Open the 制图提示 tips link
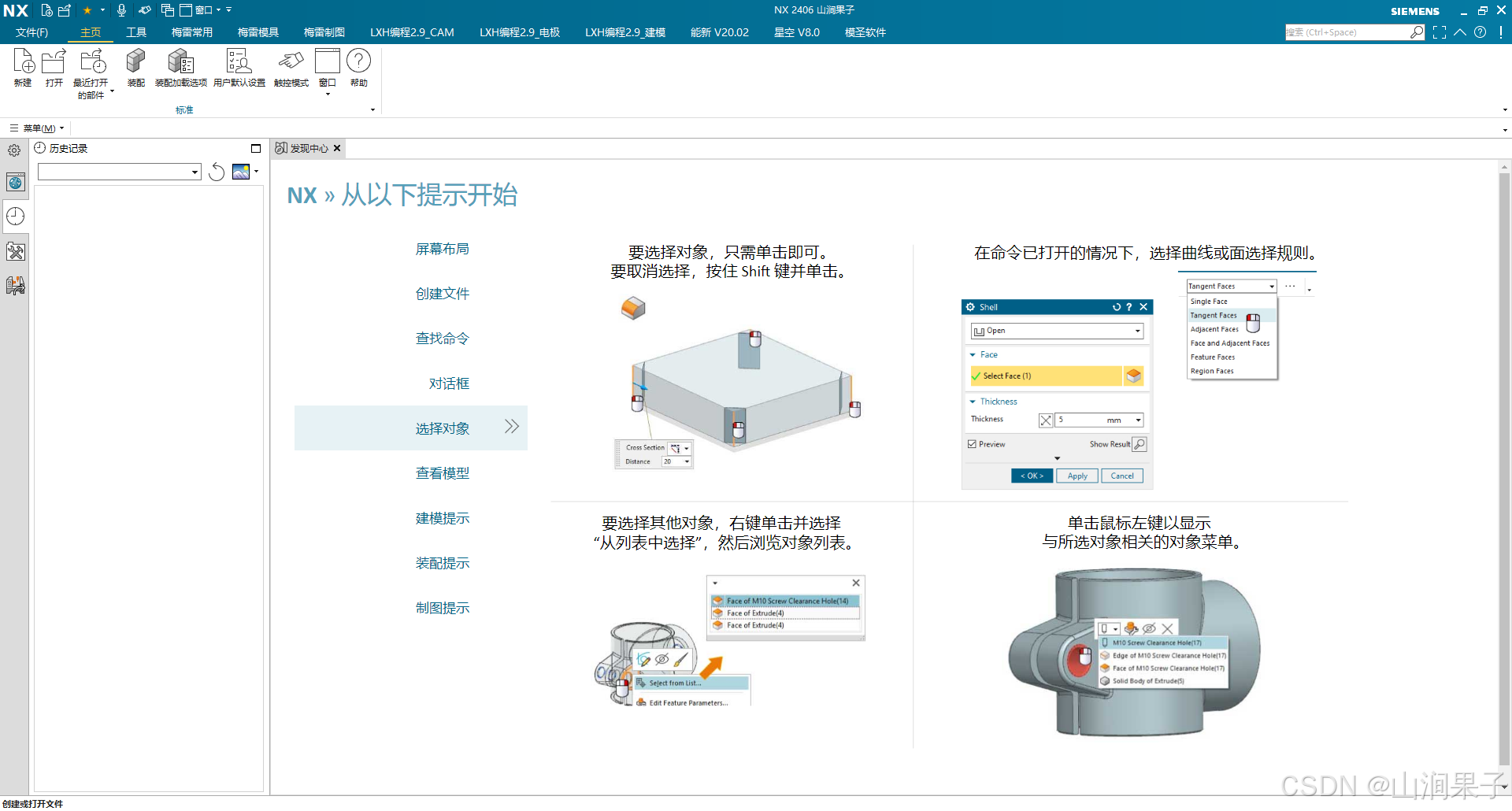 (443, 608)
